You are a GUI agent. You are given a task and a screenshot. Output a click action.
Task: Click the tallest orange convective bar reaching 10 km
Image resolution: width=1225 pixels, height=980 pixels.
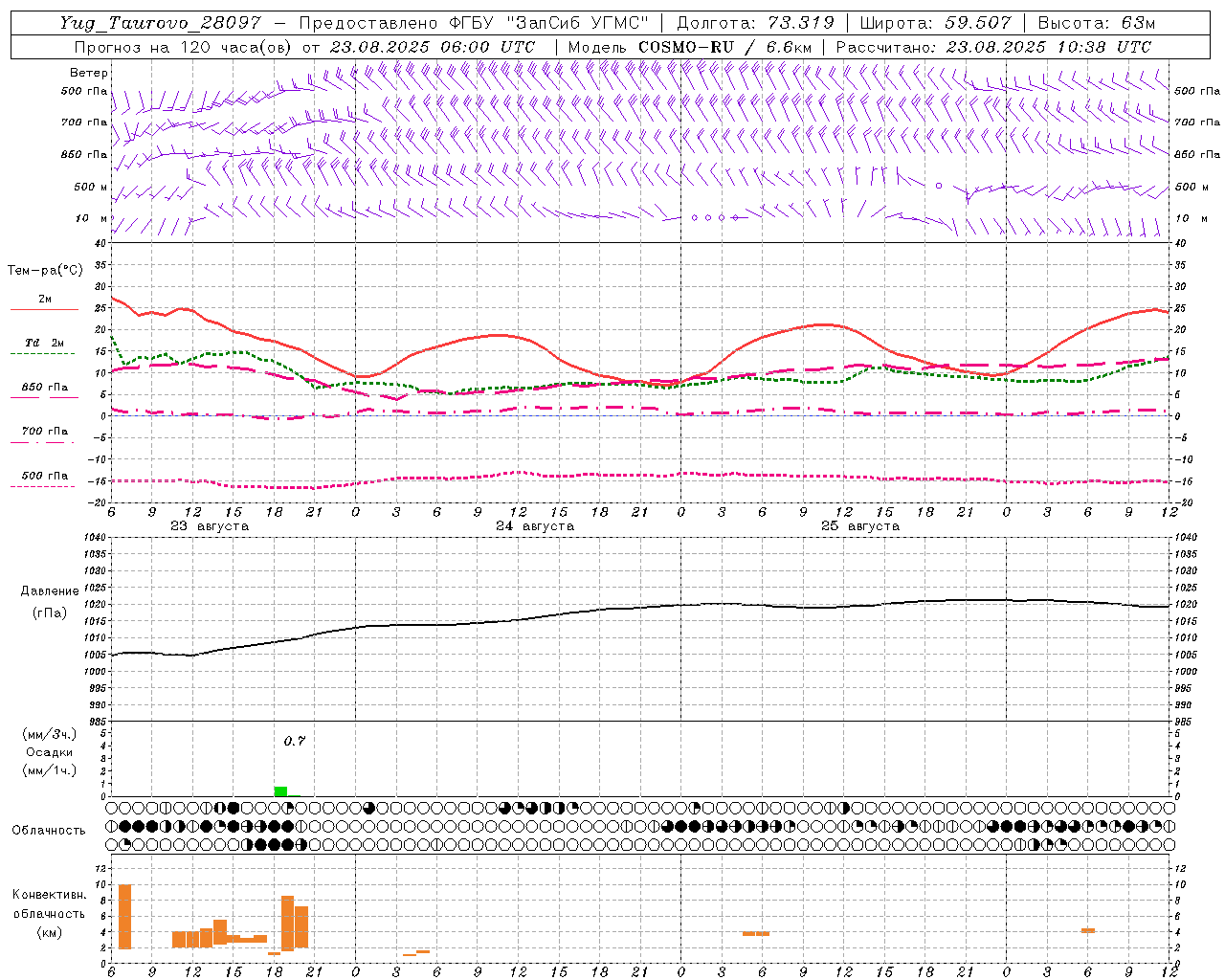click(124, 917)
